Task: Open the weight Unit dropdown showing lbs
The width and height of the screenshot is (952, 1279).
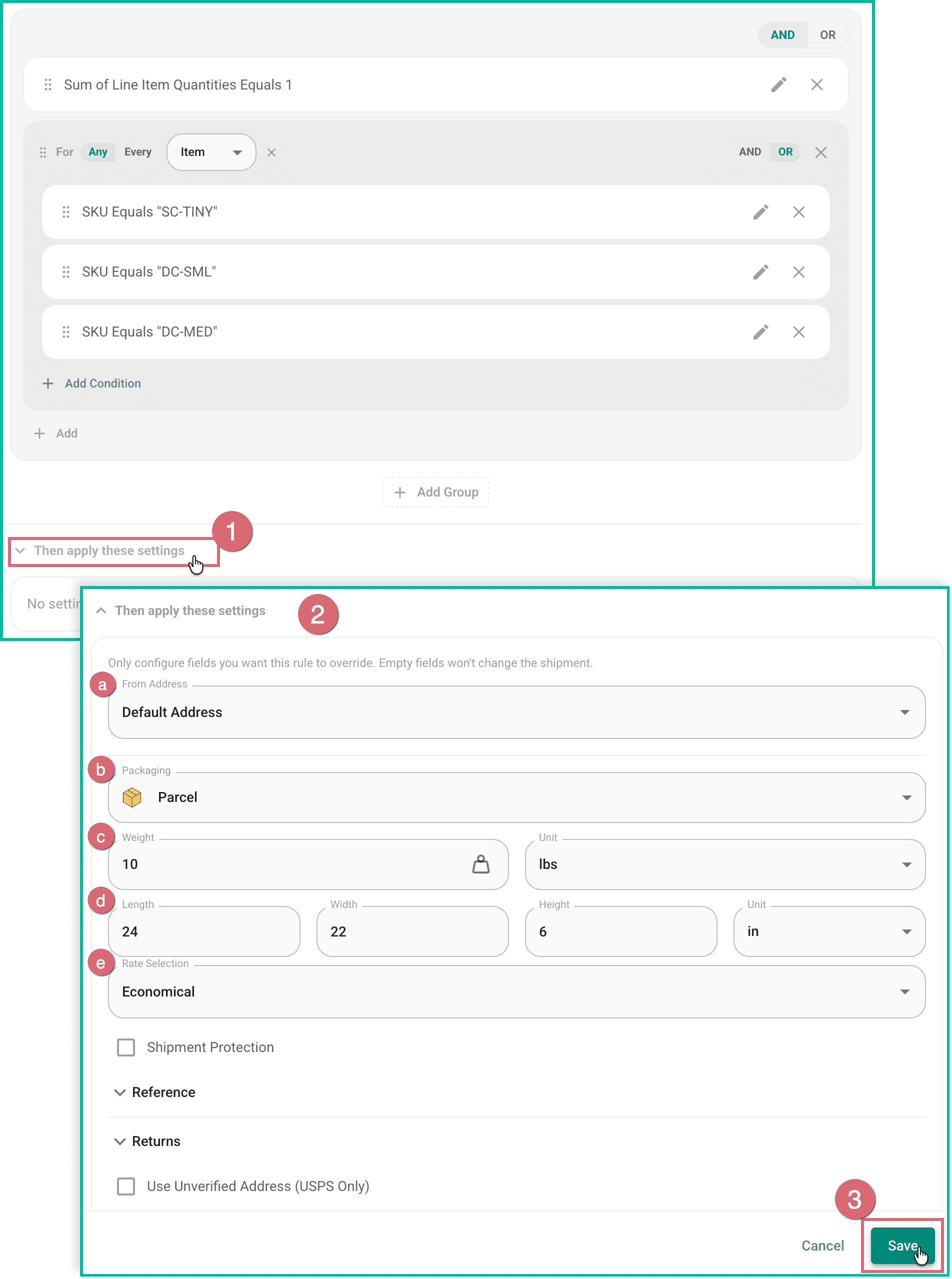Action: [x=725, y=864]
